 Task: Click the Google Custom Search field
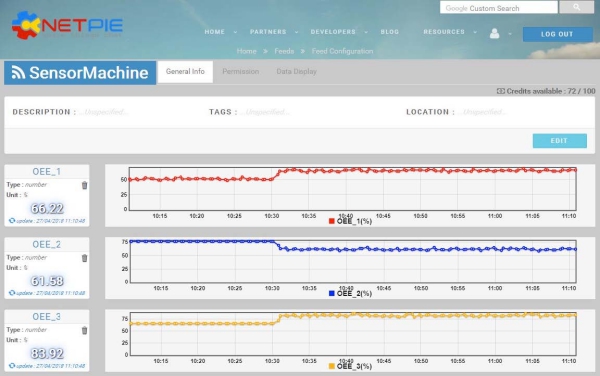pyautogui.click(x=499, y=8)
